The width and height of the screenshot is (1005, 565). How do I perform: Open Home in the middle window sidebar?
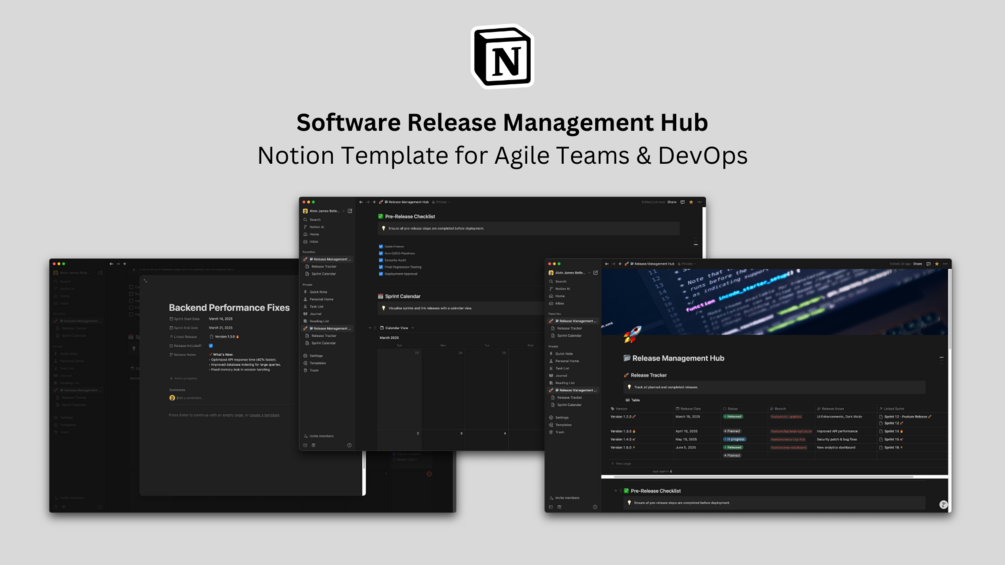point(311,234)
